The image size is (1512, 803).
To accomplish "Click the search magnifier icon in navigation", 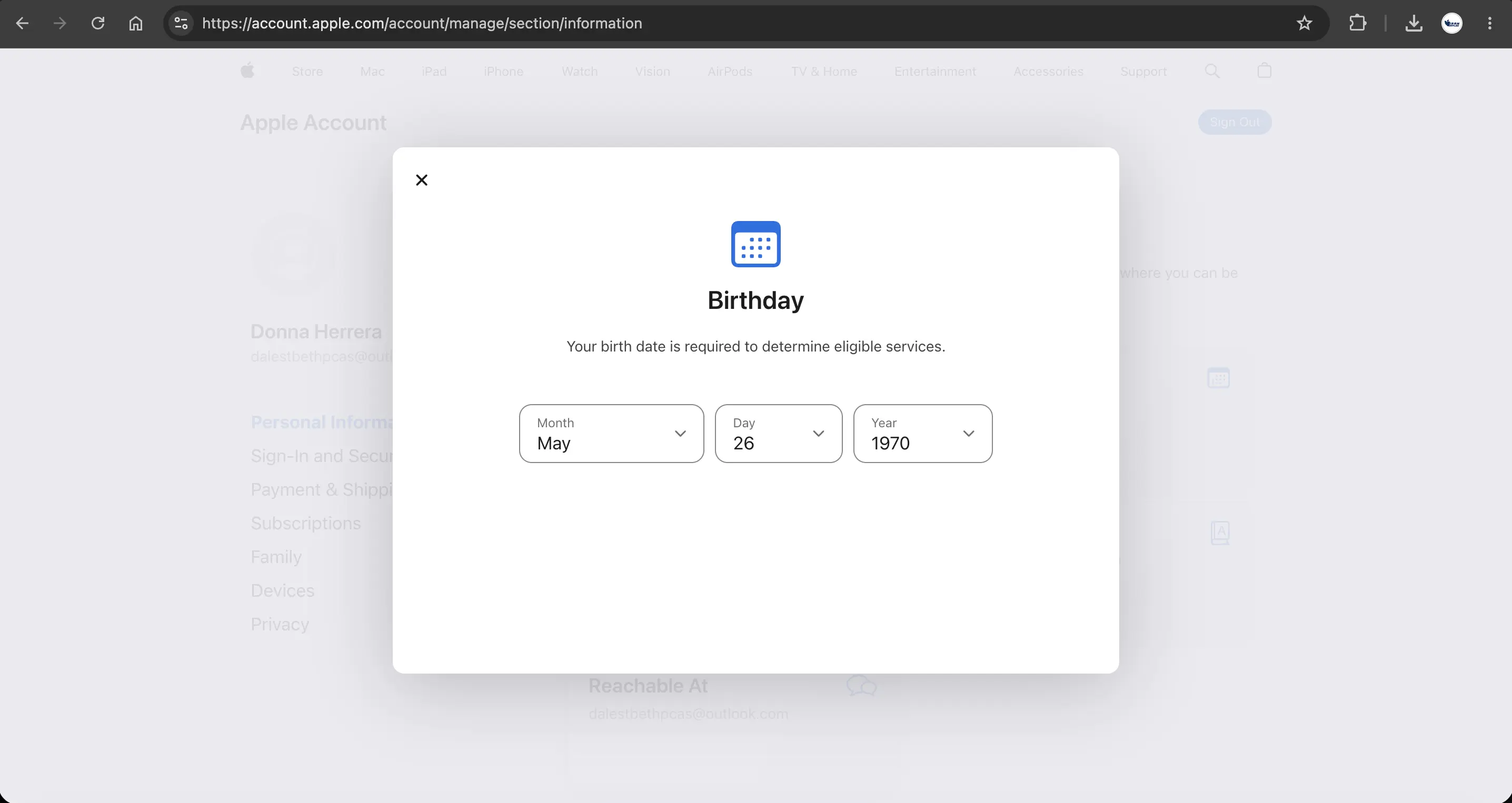I will pos(1212,71).
